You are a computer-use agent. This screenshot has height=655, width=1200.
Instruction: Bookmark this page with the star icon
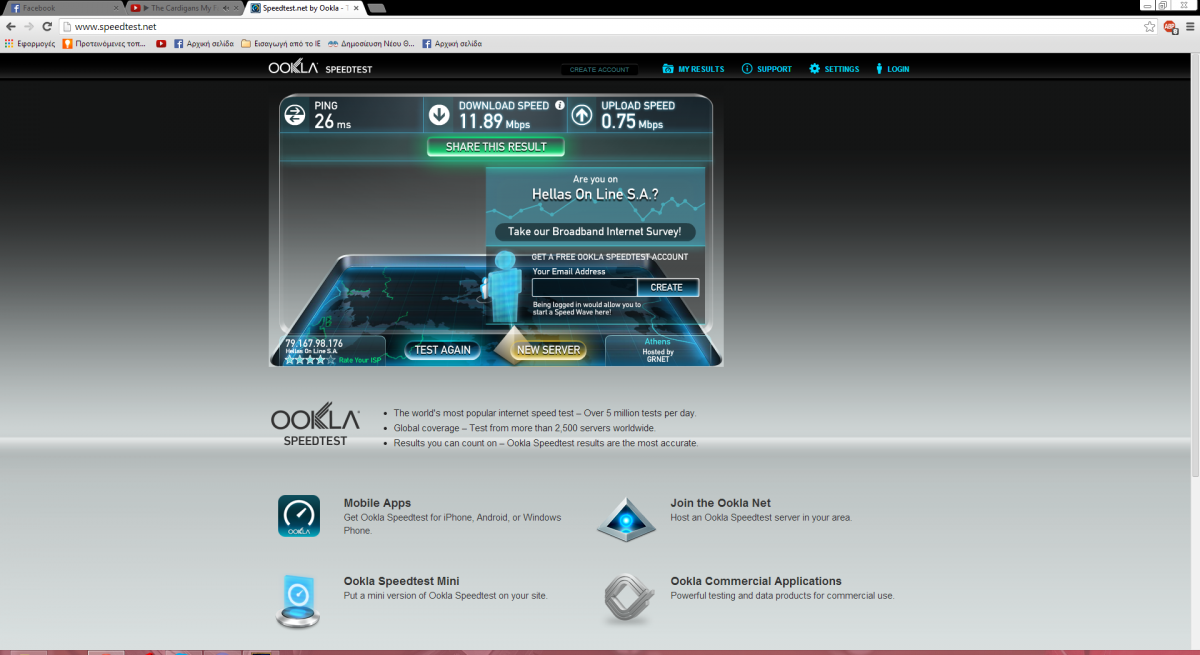(1150, 26)
